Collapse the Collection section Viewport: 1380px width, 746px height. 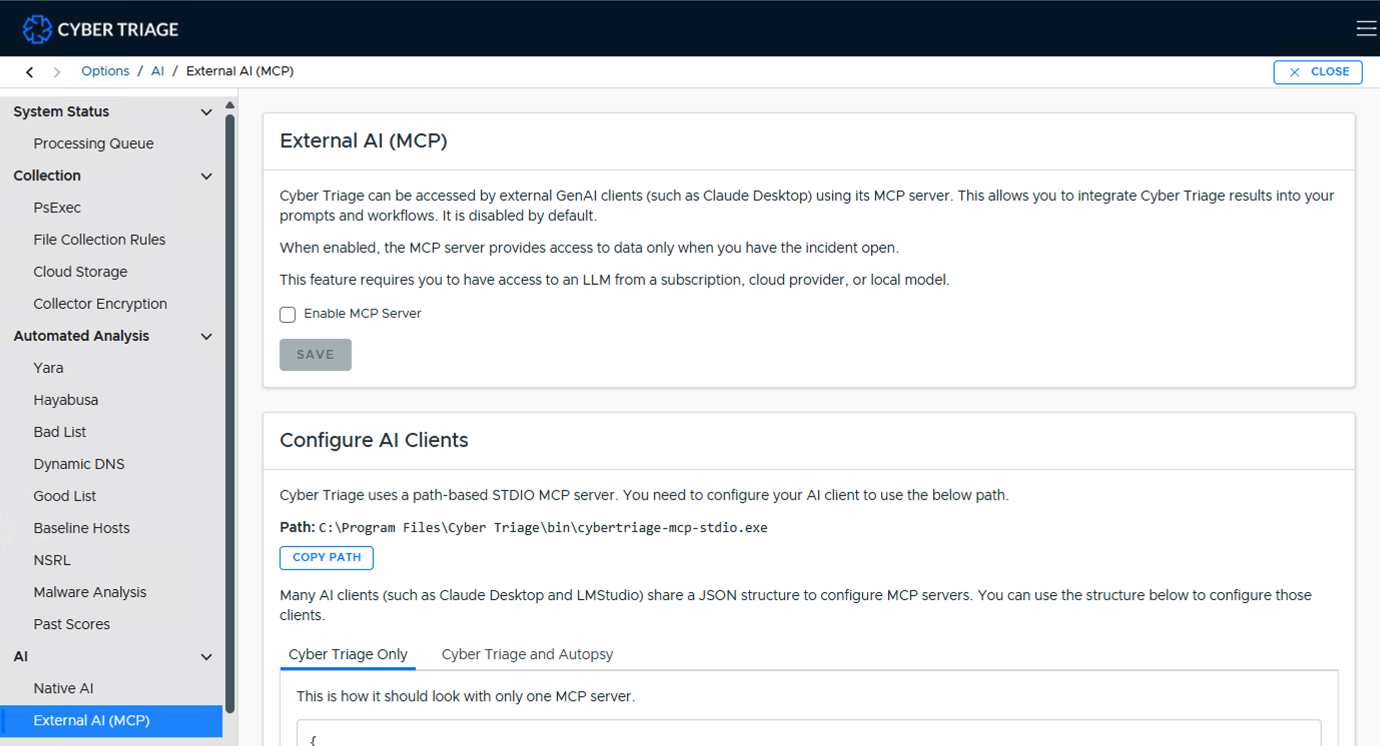click(x=207, y=176)
